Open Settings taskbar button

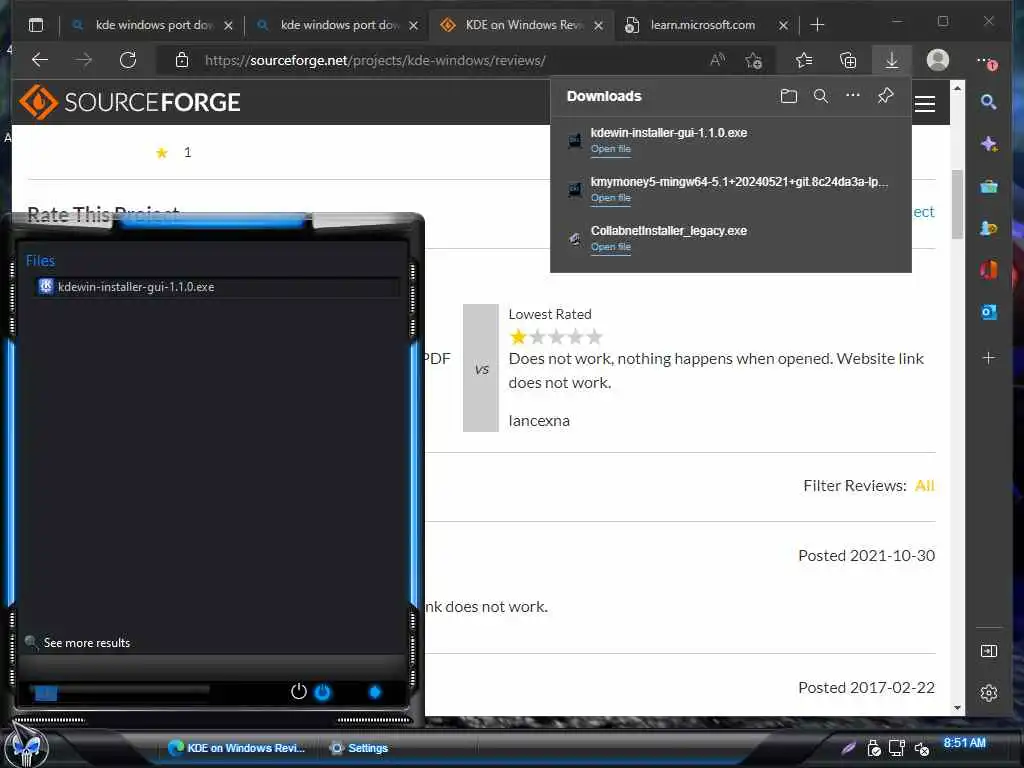click(x=360, y=748)
